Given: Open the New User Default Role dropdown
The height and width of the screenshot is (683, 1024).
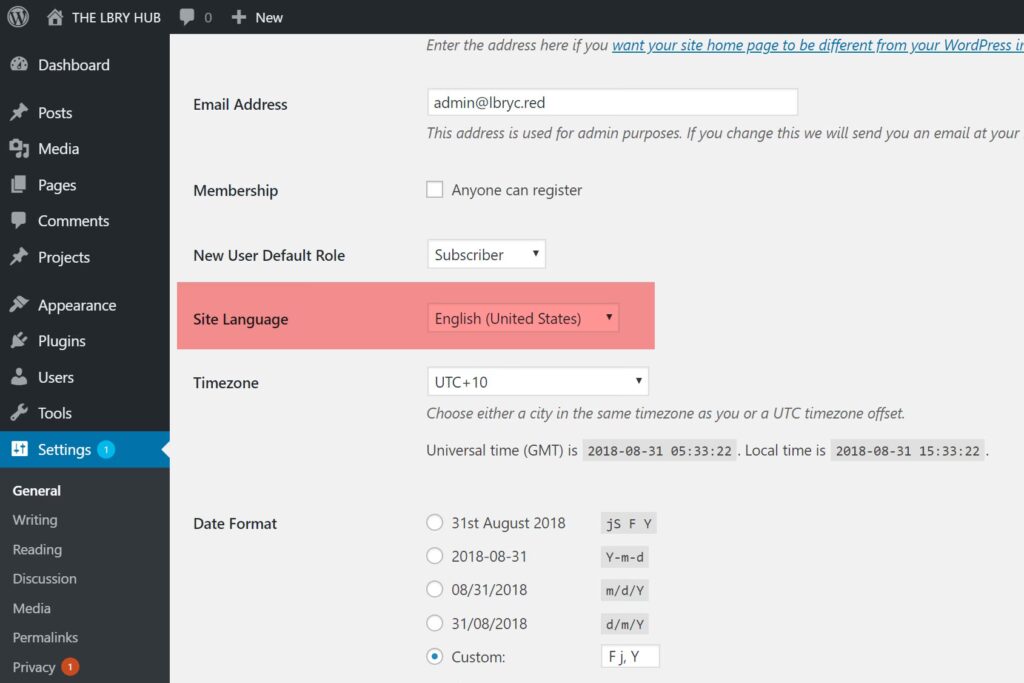Looking at the screenshot, I should coord(486,255).
